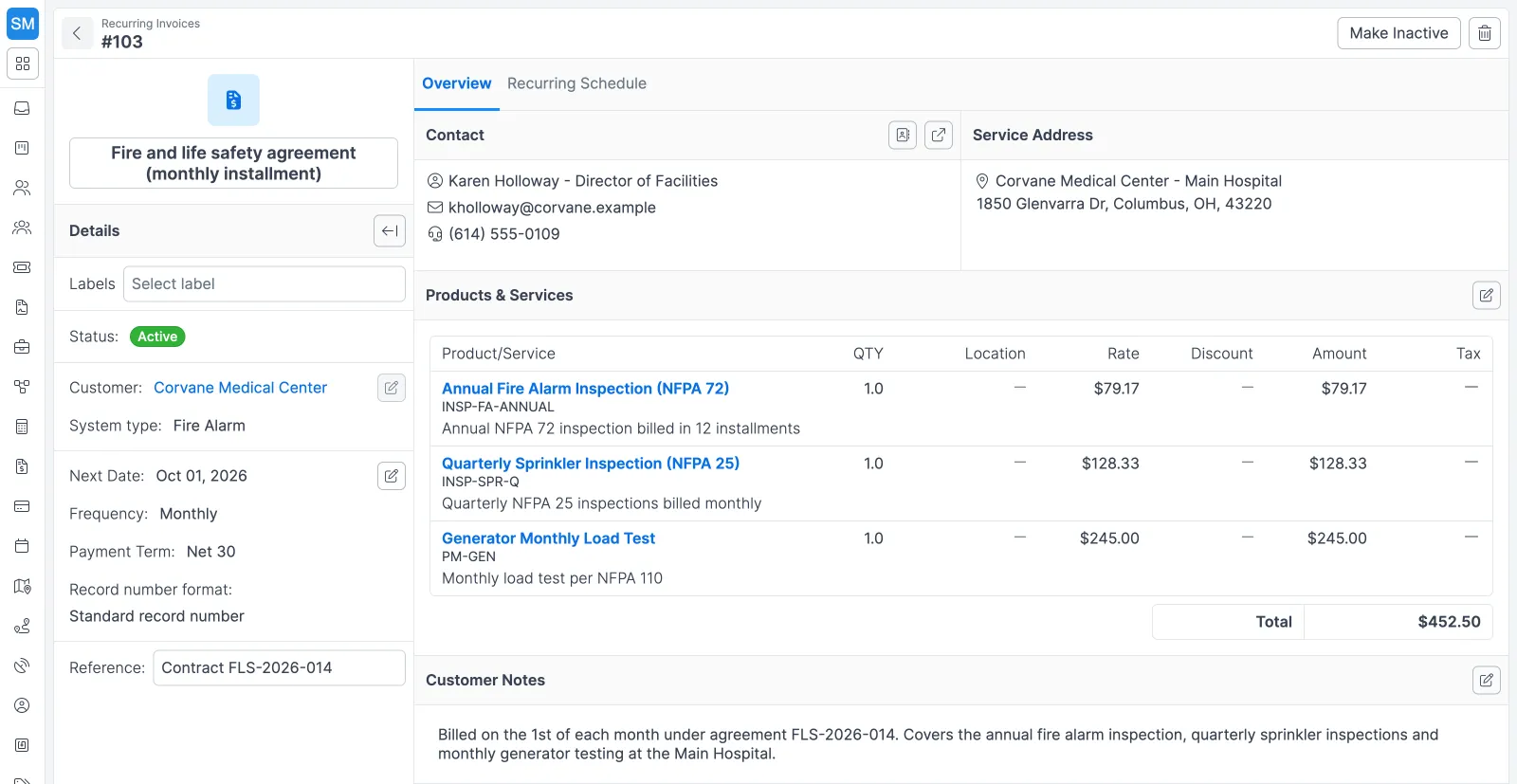Open the calendar icon in sidebar
1517x784 pixels.
click(23, 546)
